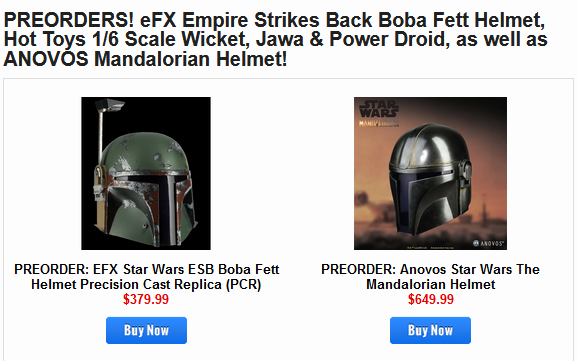Buy the Anovos Mandalorian helmet now
The width and height of the screenshot is (577, 361).
point(430,330)
